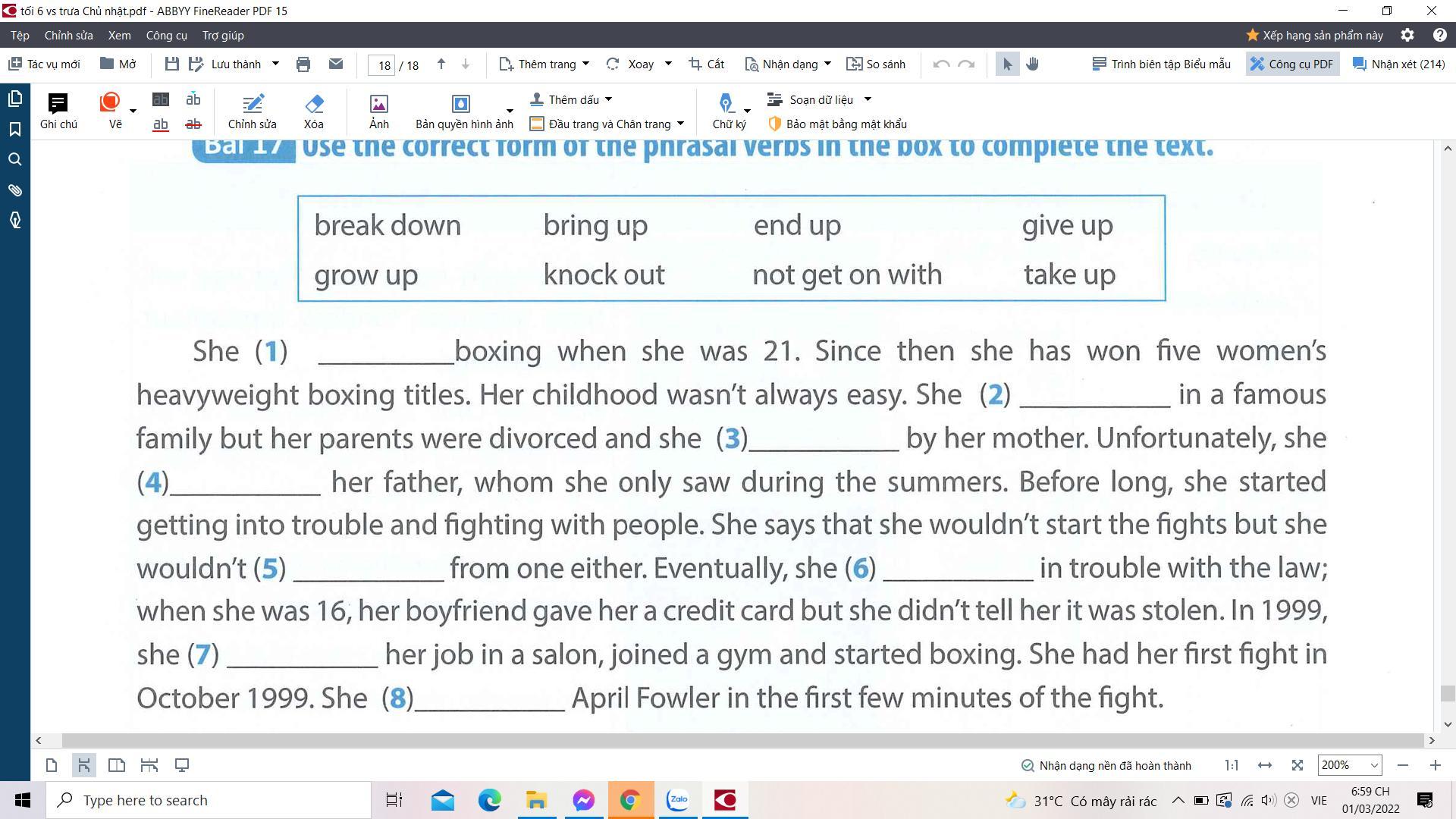Open the Attachments panel (paperclip icon)
The width and height of the screenshot is (1456, 819).
pos(14,190)
